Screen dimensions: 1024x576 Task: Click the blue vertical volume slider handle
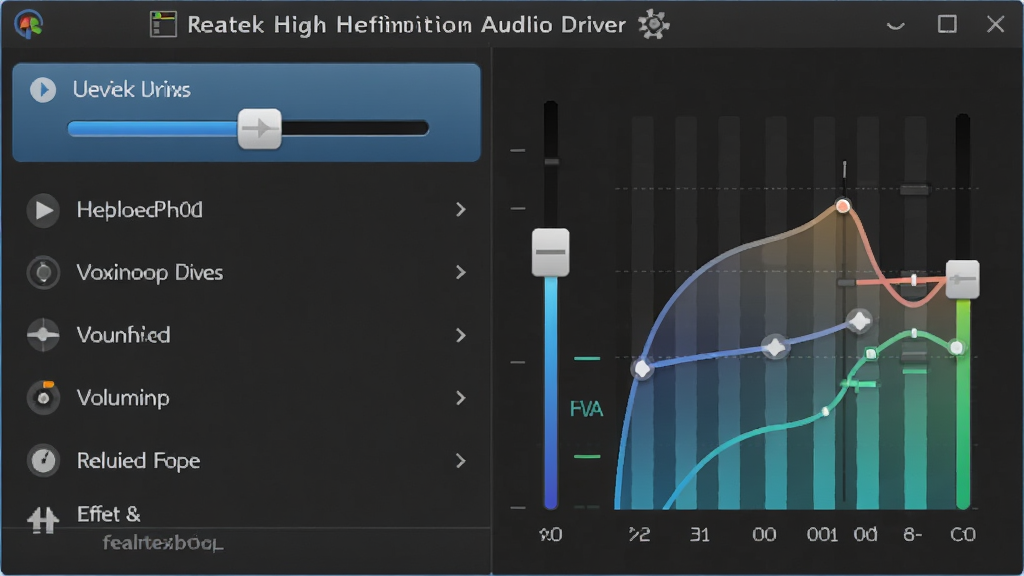point(551,252)
